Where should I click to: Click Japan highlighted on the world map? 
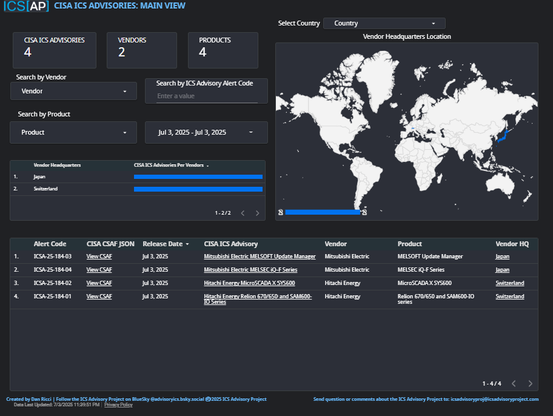504,135
